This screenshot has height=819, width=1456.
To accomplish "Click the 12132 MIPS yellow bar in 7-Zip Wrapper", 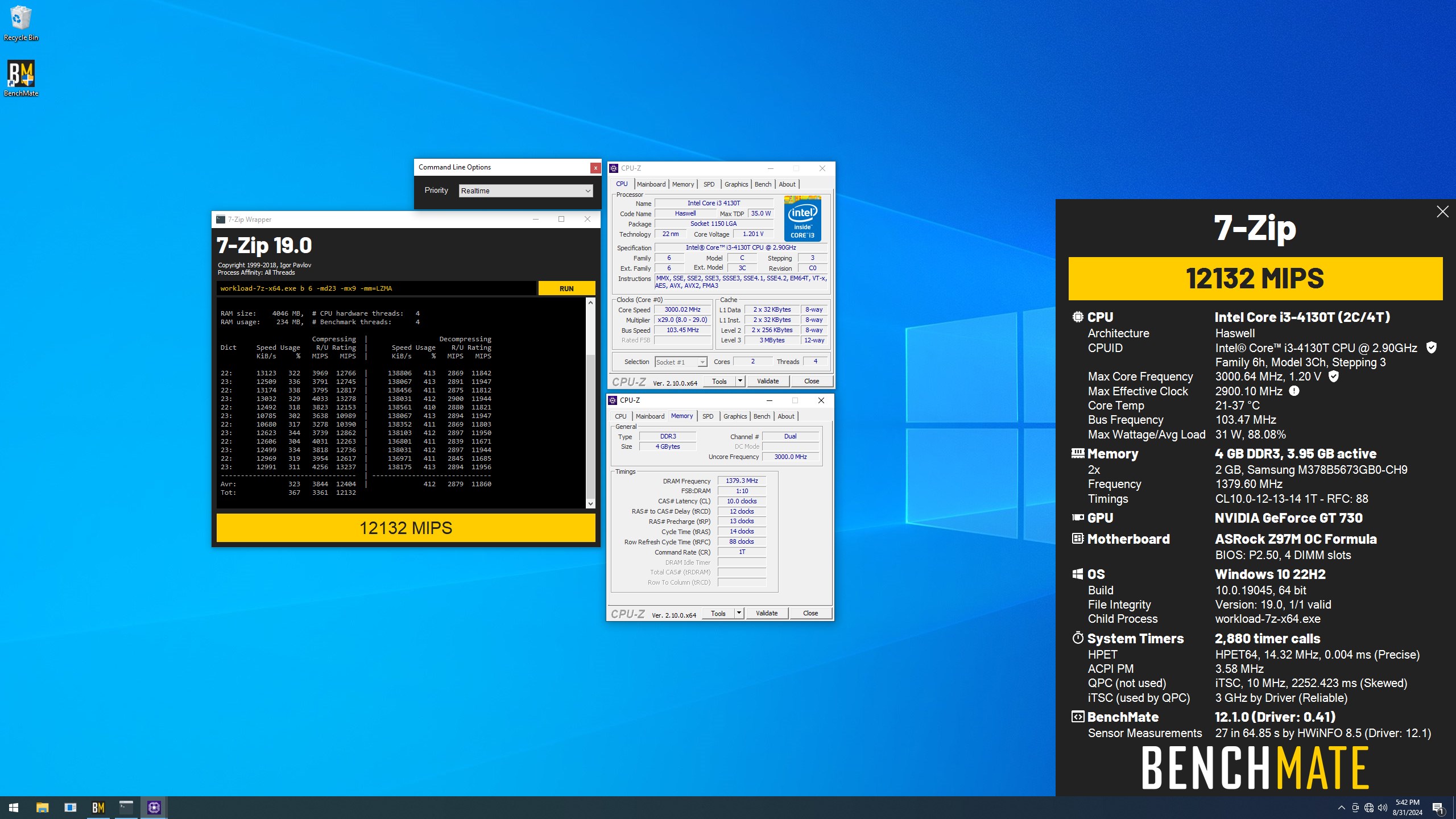I will coord(406,528).
